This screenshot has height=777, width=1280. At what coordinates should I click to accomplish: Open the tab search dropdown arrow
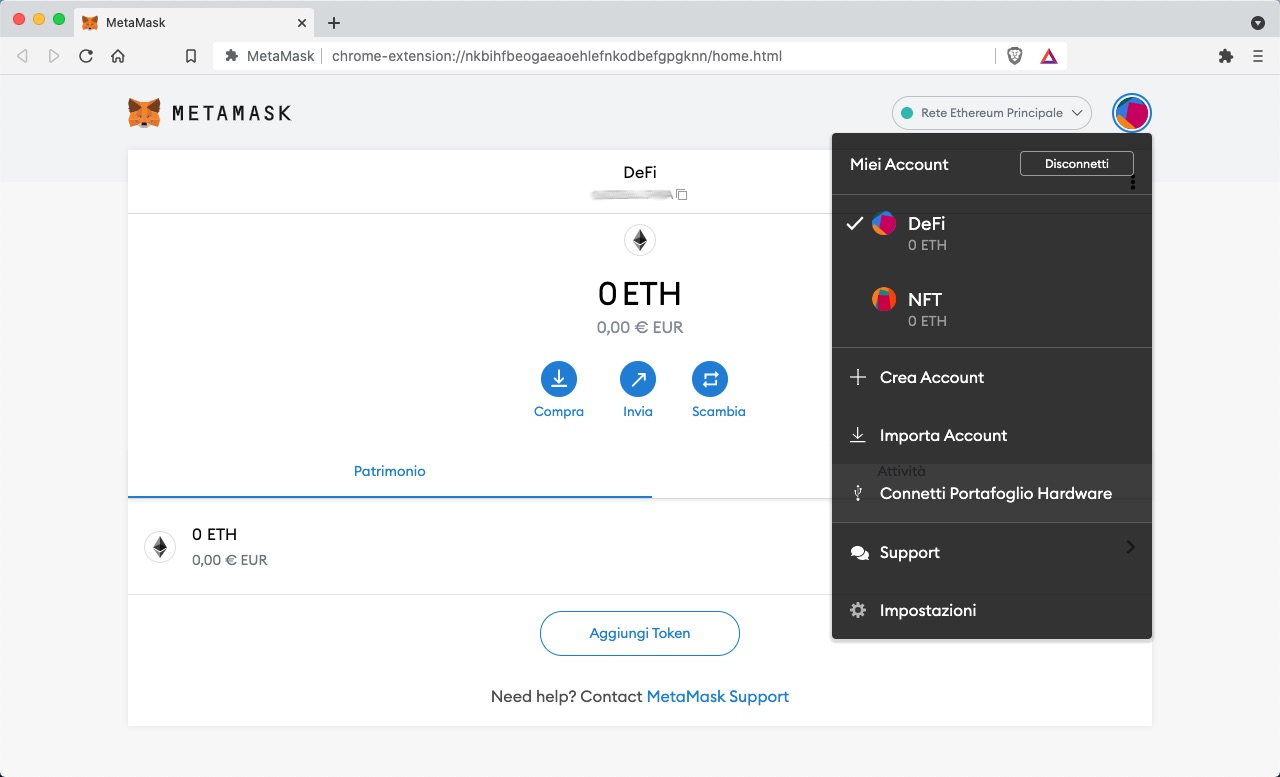pos(1258,22)
